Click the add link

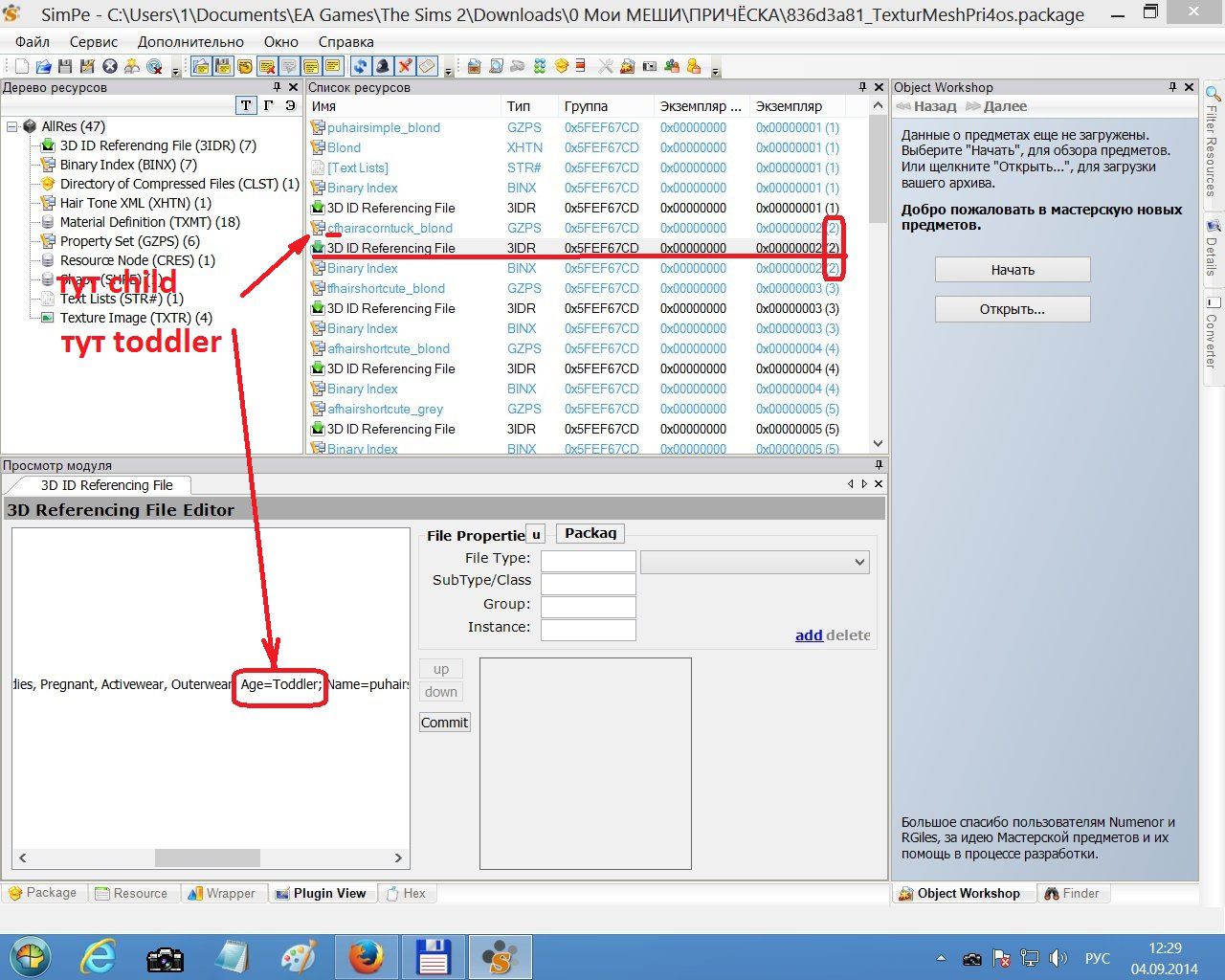[809, 635]
